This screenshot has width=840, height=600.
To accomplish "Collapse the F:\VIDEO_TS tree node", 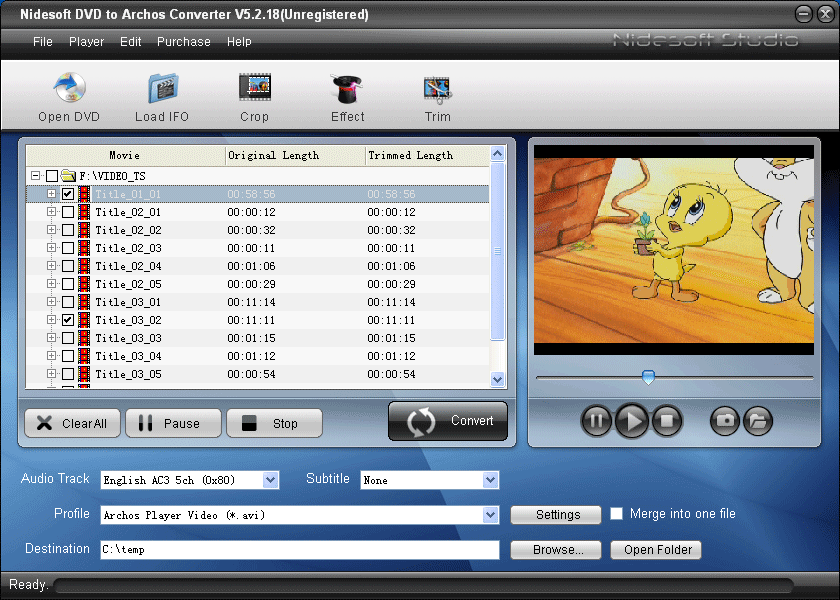I will click(x=35, y=176).
